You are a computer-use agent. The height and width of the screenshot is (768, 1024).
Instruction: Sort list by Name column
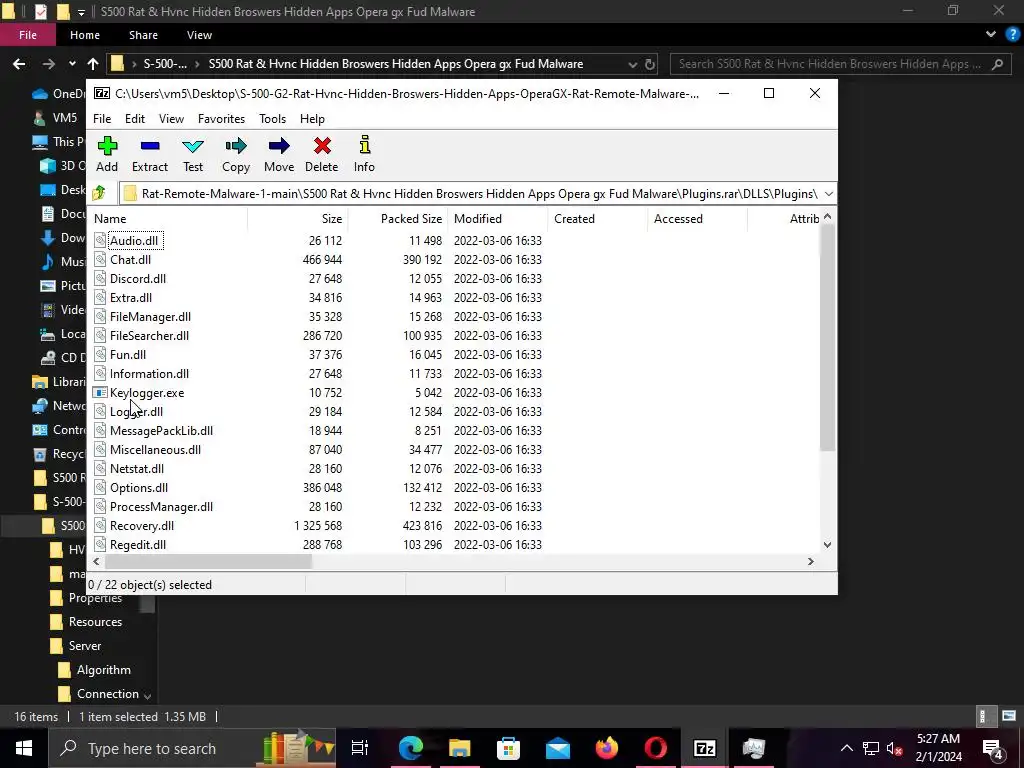(x=168, y=219)
